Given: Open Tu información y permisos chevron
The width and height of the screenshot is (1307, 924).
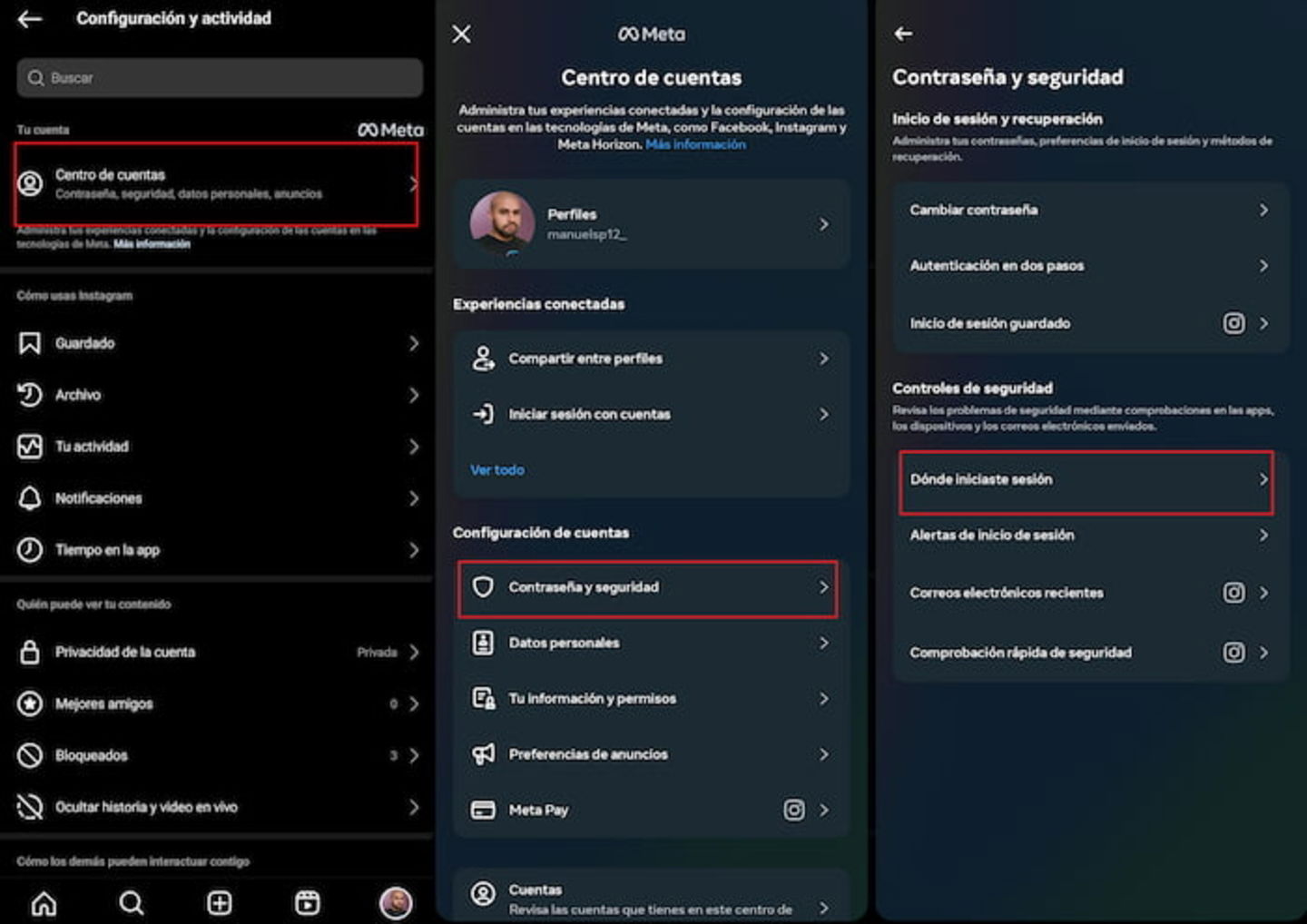Looking at the screenshot, I should click(823, 698).
